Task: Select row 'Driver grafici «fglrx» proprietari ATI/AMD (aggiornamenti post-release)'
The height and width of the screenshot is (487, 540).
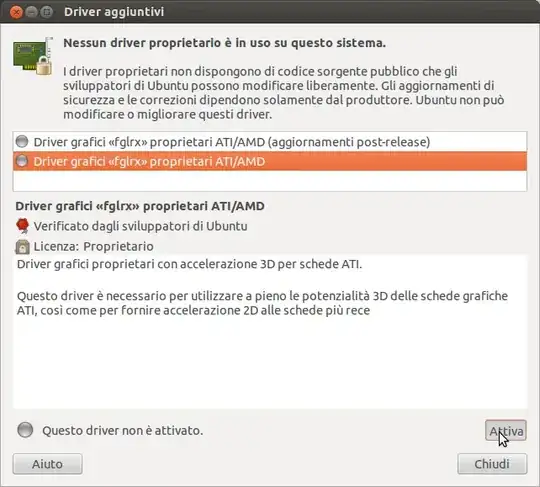Action: click(270, 142)
